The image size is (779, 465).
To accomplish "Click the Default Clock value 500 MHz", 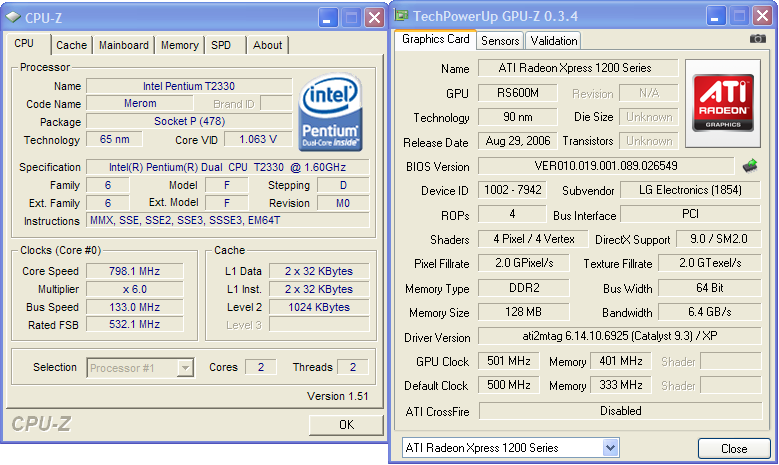I will click(509, 385).
